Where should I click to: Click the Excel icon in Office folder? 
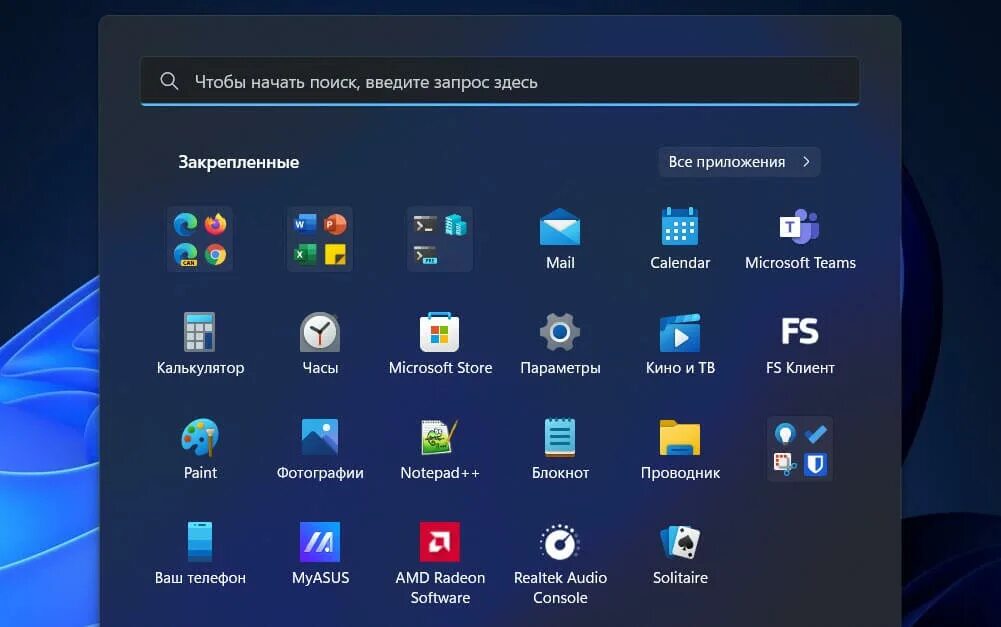pos(305,254)
